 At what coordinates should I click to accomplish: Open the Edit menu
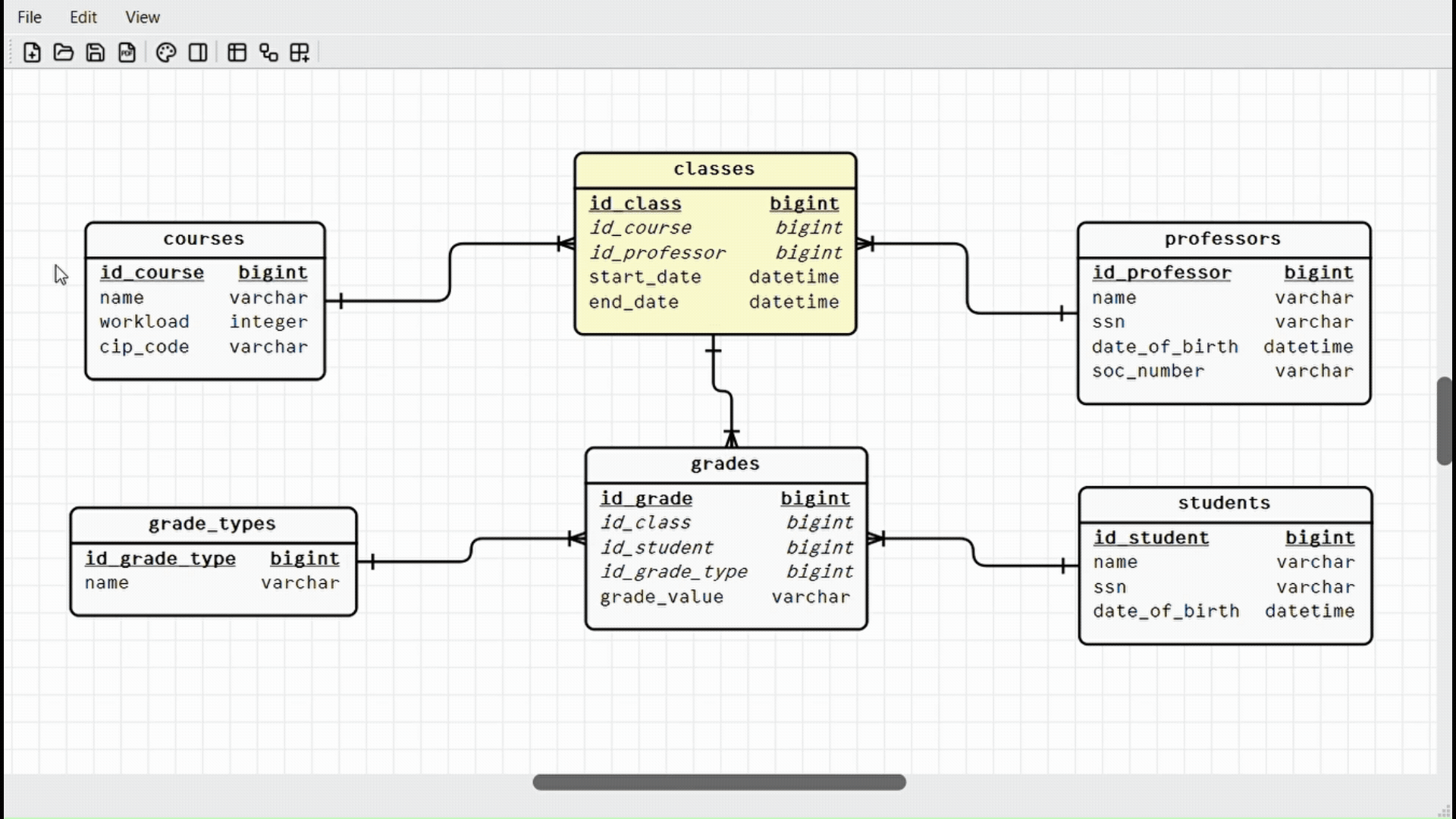[83, 17]
